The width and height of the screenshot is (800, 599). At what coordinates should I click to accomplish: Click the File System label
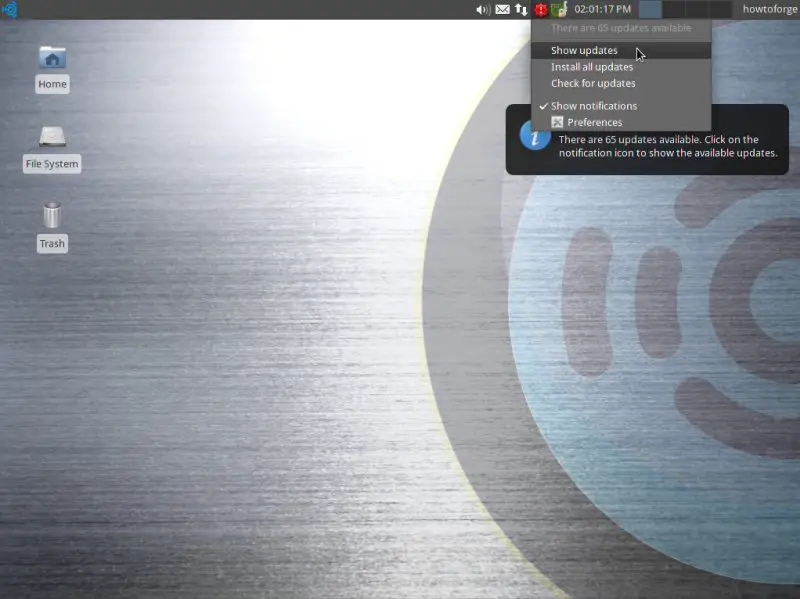click(x=52, y=164)
